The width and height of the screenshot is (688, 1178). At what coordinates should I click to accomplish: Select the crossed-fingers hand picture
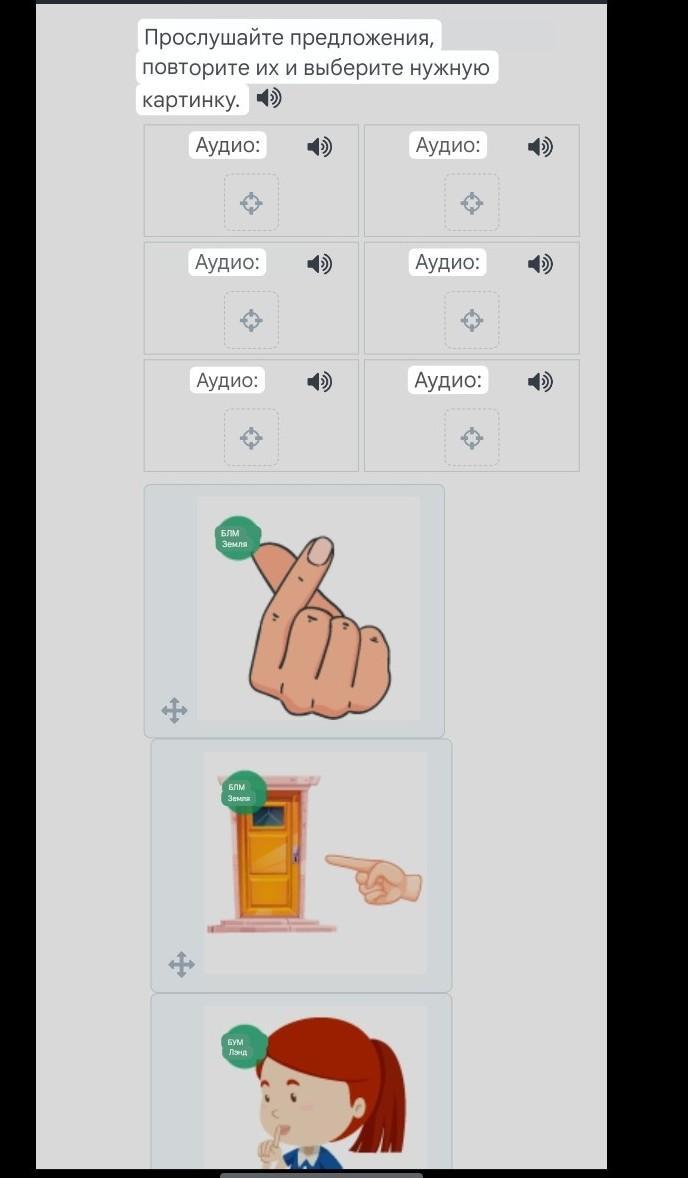pyautogui.click(x=309, y=609)
